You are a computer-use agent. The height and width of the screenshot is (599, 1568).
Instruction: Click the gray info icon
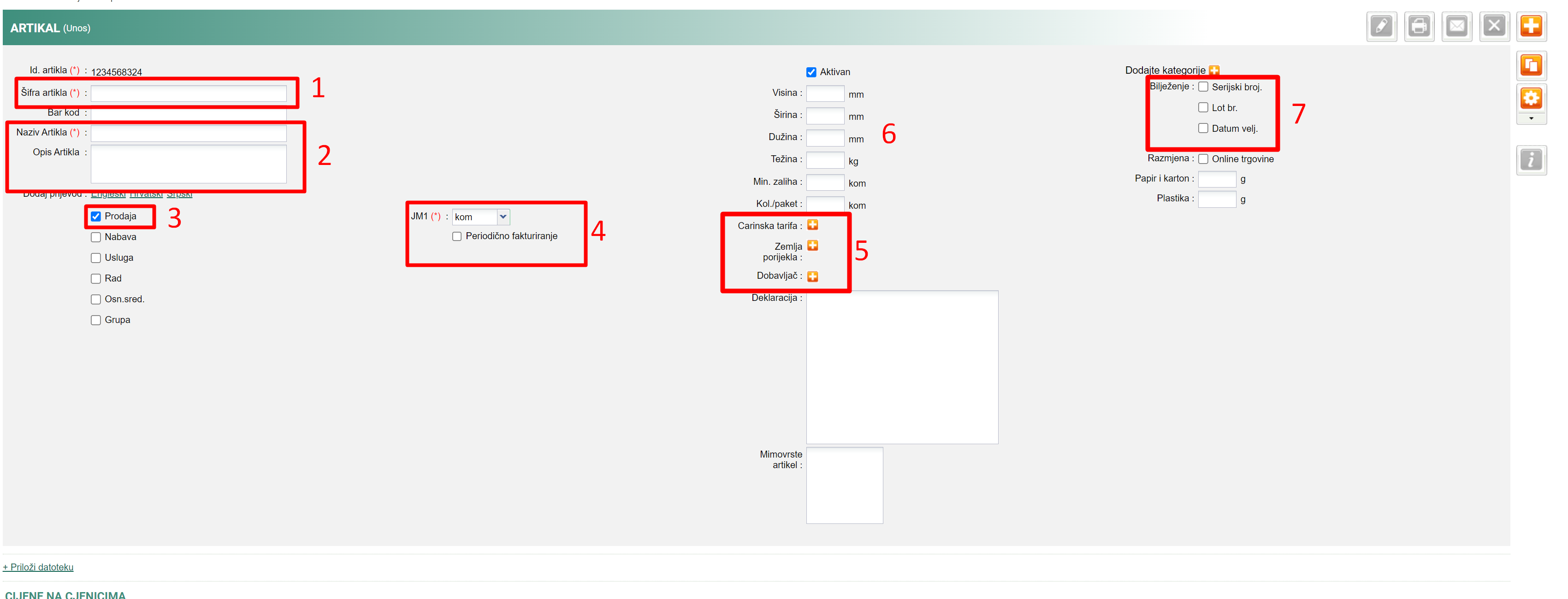tap(1531, 160)
